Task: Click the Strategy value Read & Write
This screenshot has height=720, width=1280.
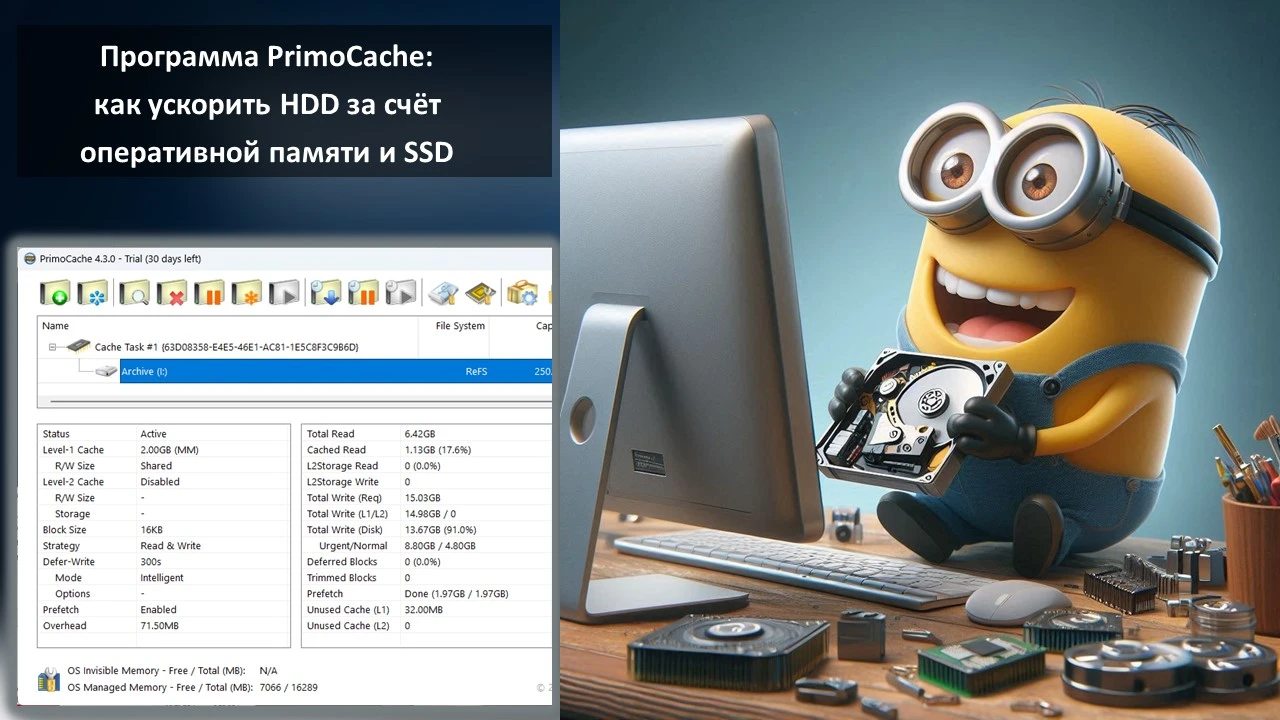Action: click(x=170, y=546)
